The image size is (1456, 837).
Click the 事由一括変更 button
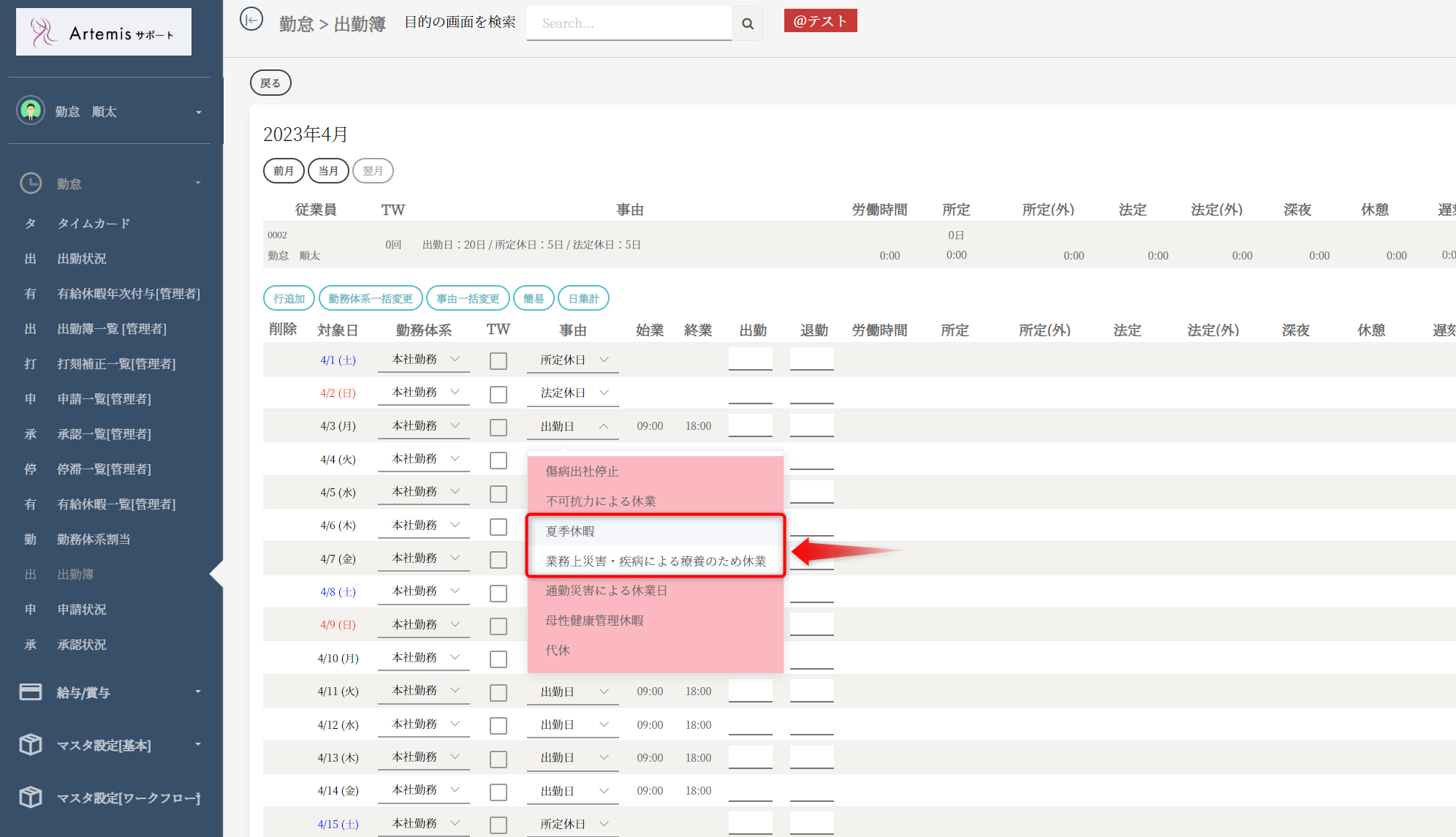click(x=468, y=298)
